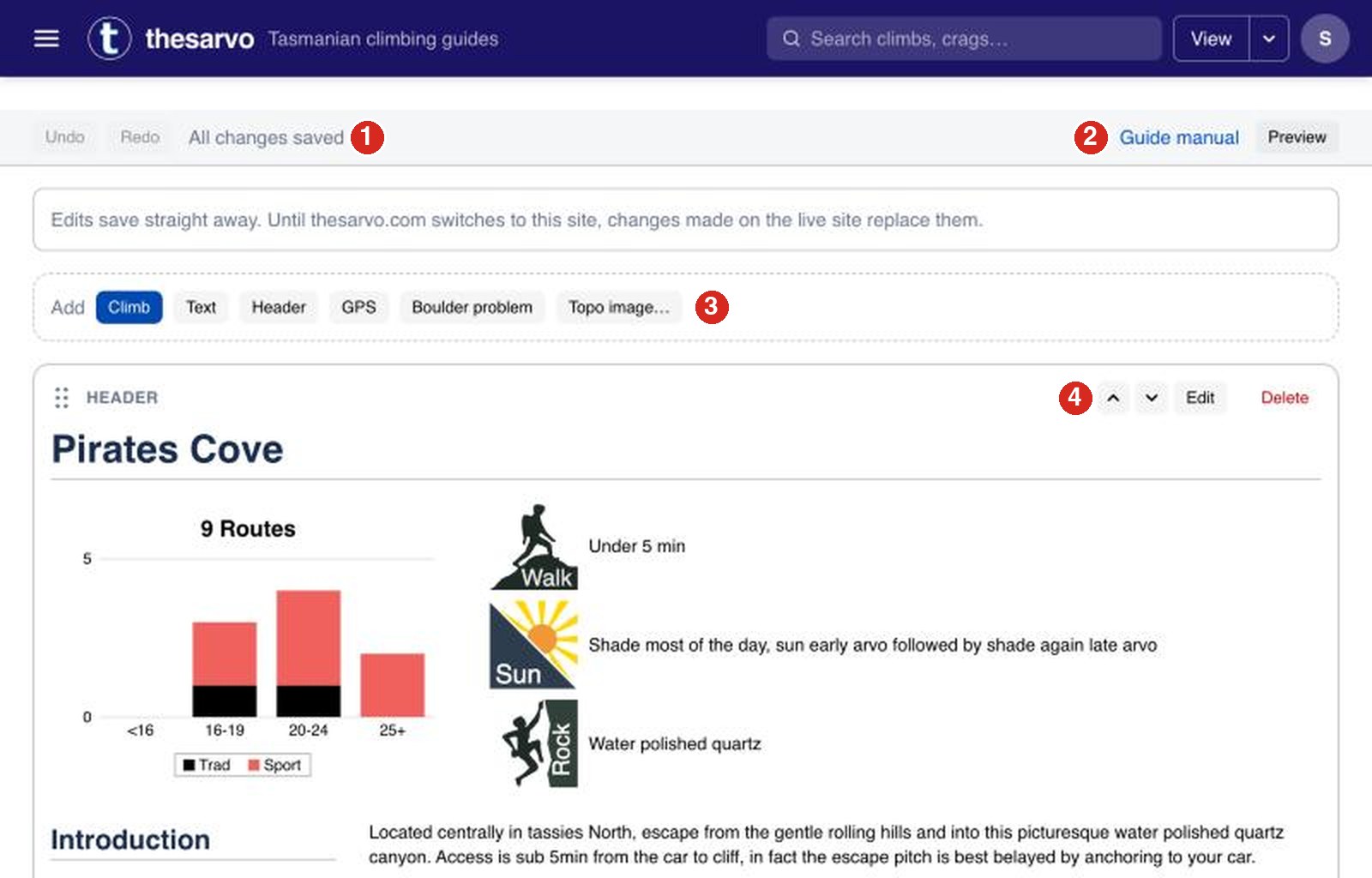The height and width of the screenshot is (878, 1372).
Task: Open the hamburger navigation menu
Action: (x=46, y=39)
